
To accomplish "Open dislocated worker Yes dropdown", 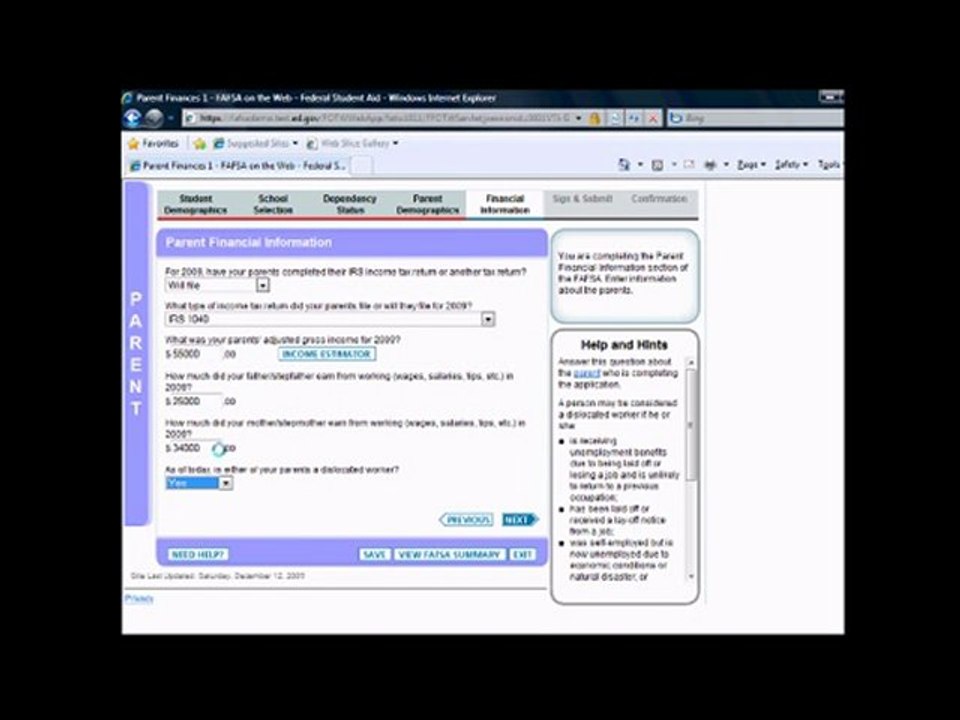I will (199, 483).
